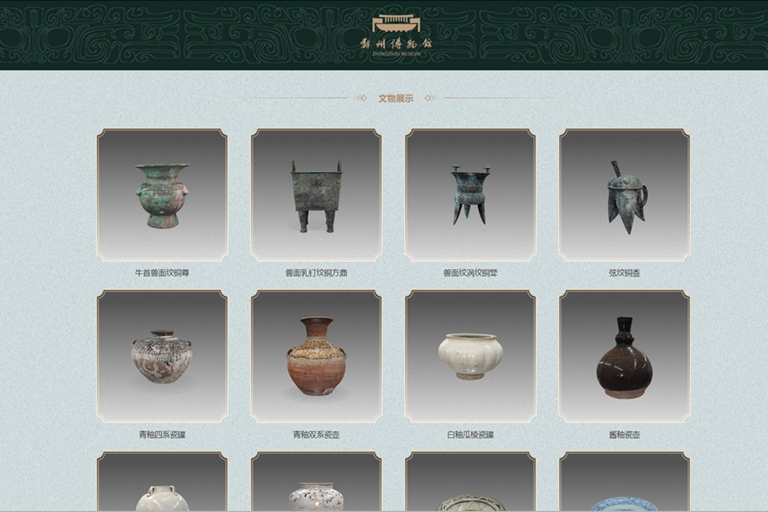Open the 牛首兽面纹铜尊 artifact thumbnail
Viewport: 768px width, 512px height.
point(162,195)
